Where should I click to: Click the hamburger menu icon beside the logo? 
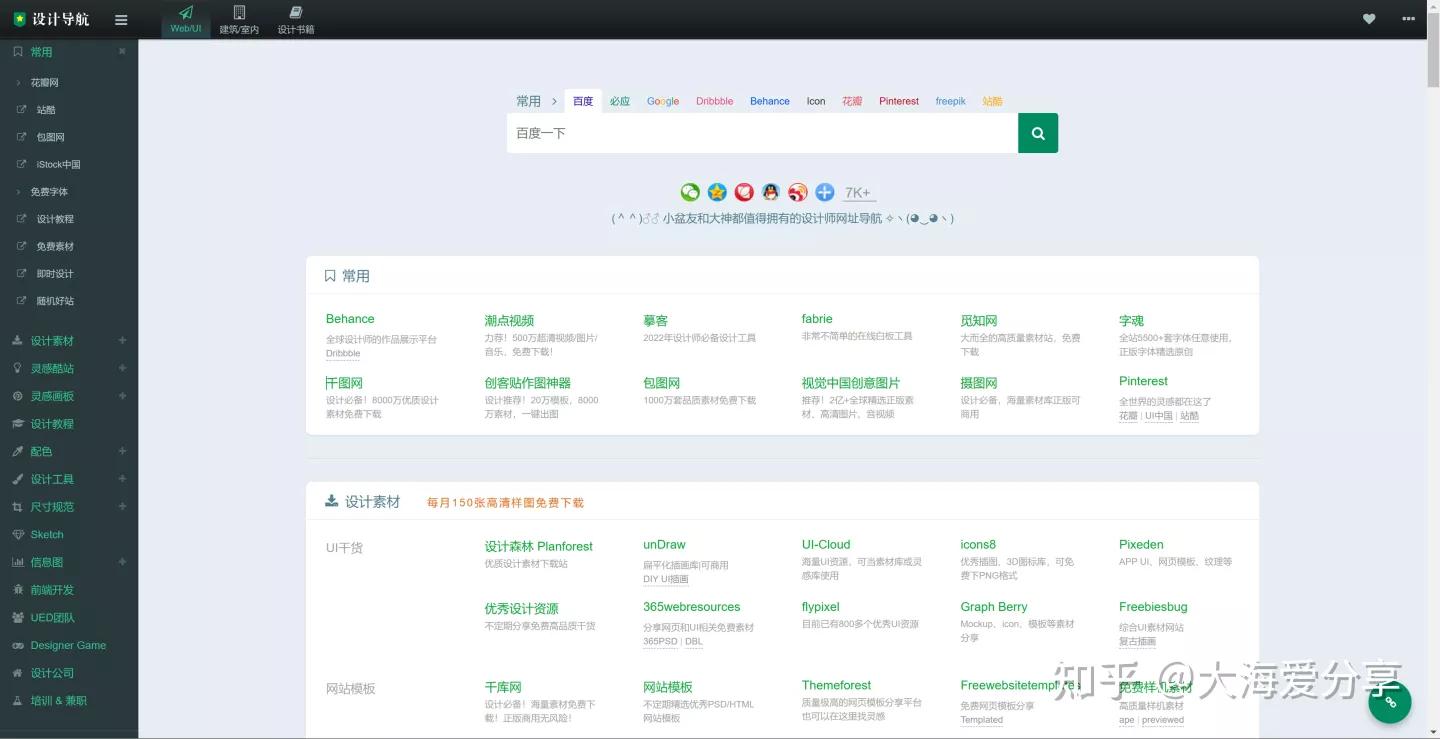coord(121,18)
